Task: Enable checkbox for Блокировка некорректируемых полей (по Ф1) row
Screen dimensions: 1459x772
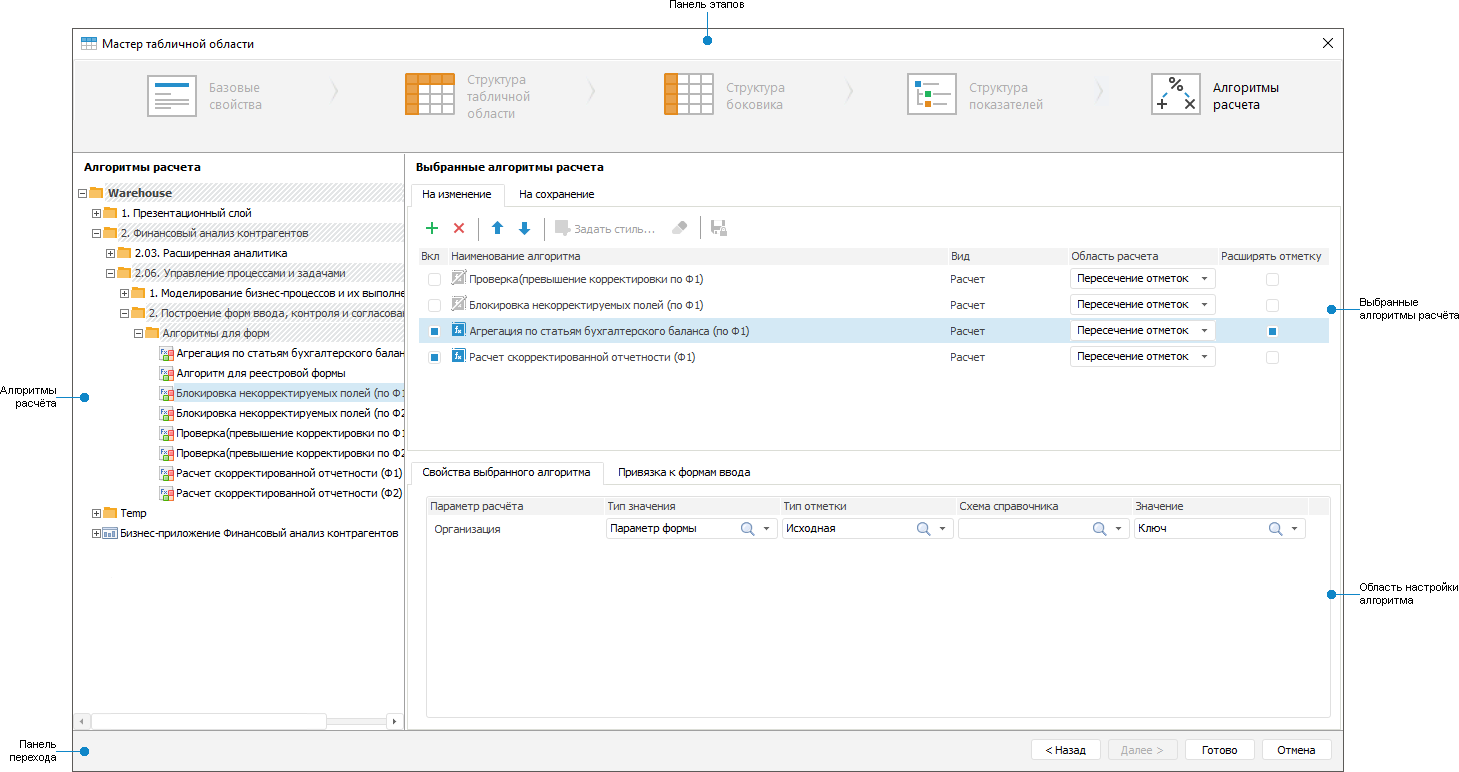Action: pyautogui.click(x=434, y=305)
